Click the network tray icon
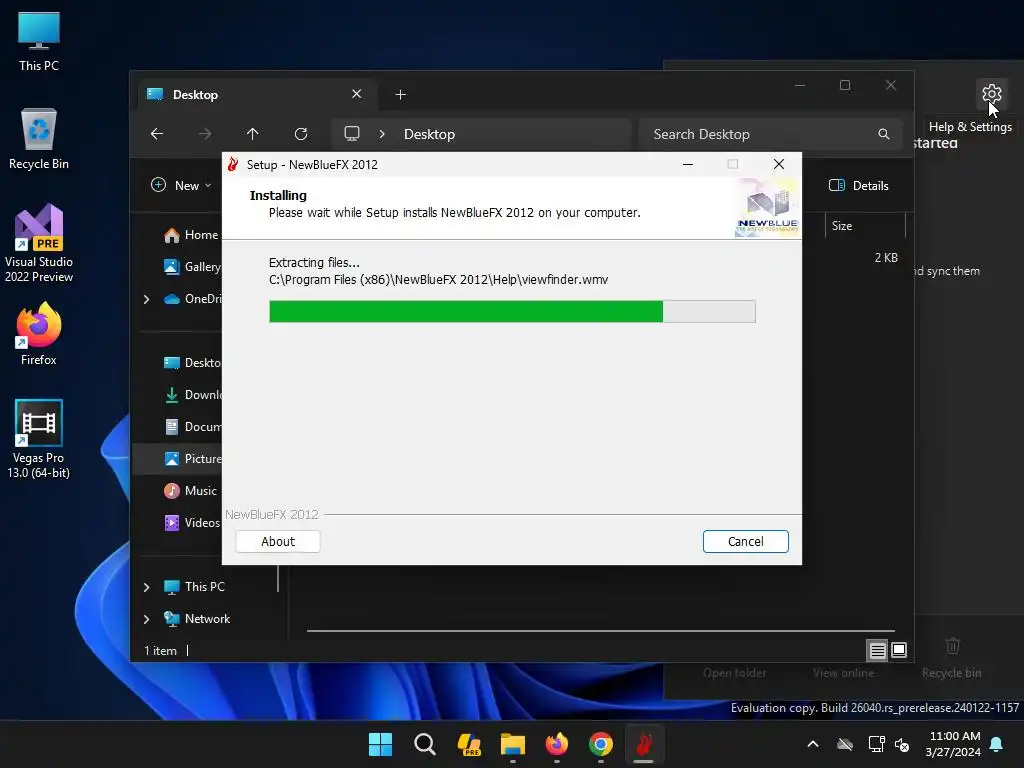The image size is (1024, 768). 876,744
